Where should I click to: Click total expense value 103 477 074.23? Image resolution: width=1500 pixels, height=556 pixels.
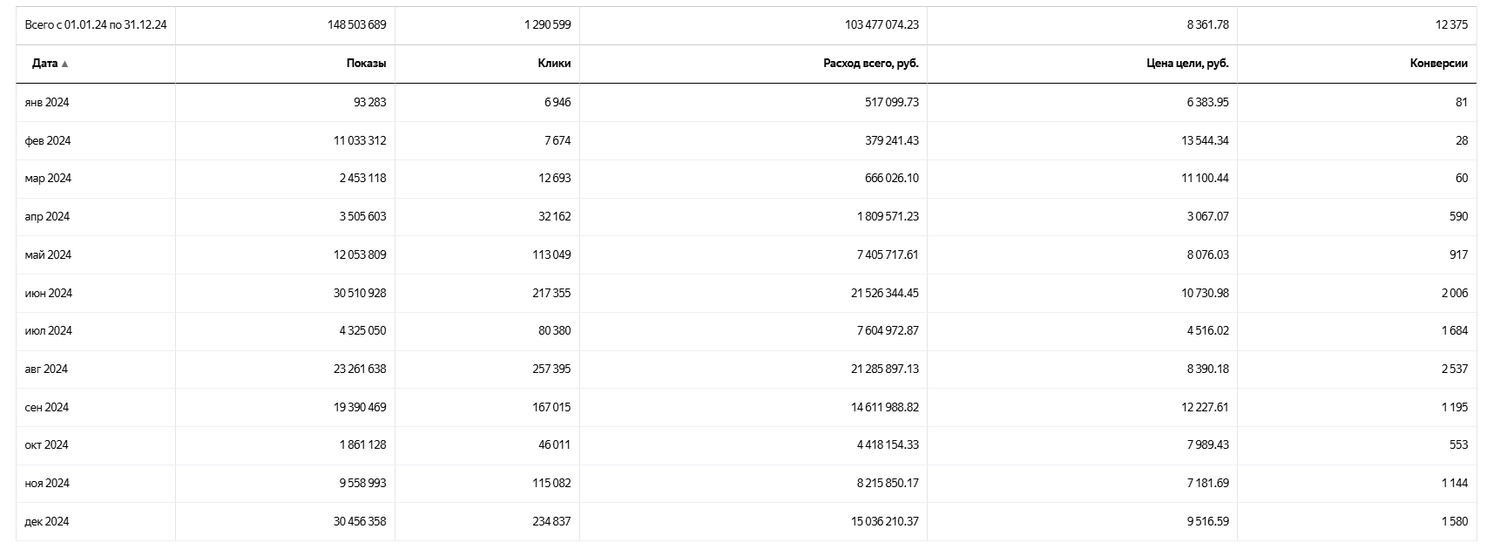(869, 25)
